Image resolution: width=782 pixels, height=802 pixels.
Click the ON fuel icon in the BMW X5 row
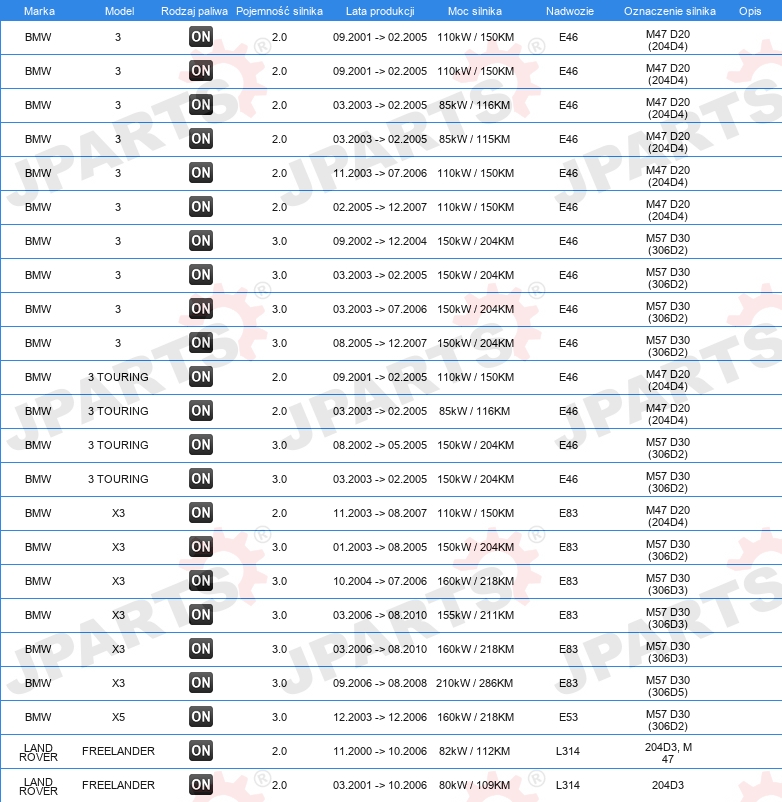point(200,717)
